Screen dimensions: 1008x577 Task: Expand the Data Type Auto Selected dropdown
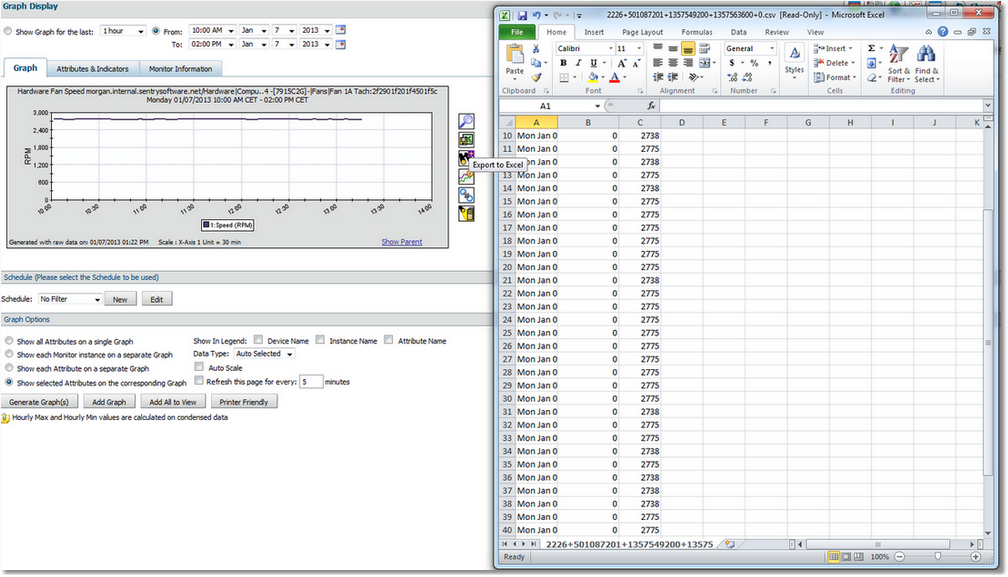tap(264, 354)
